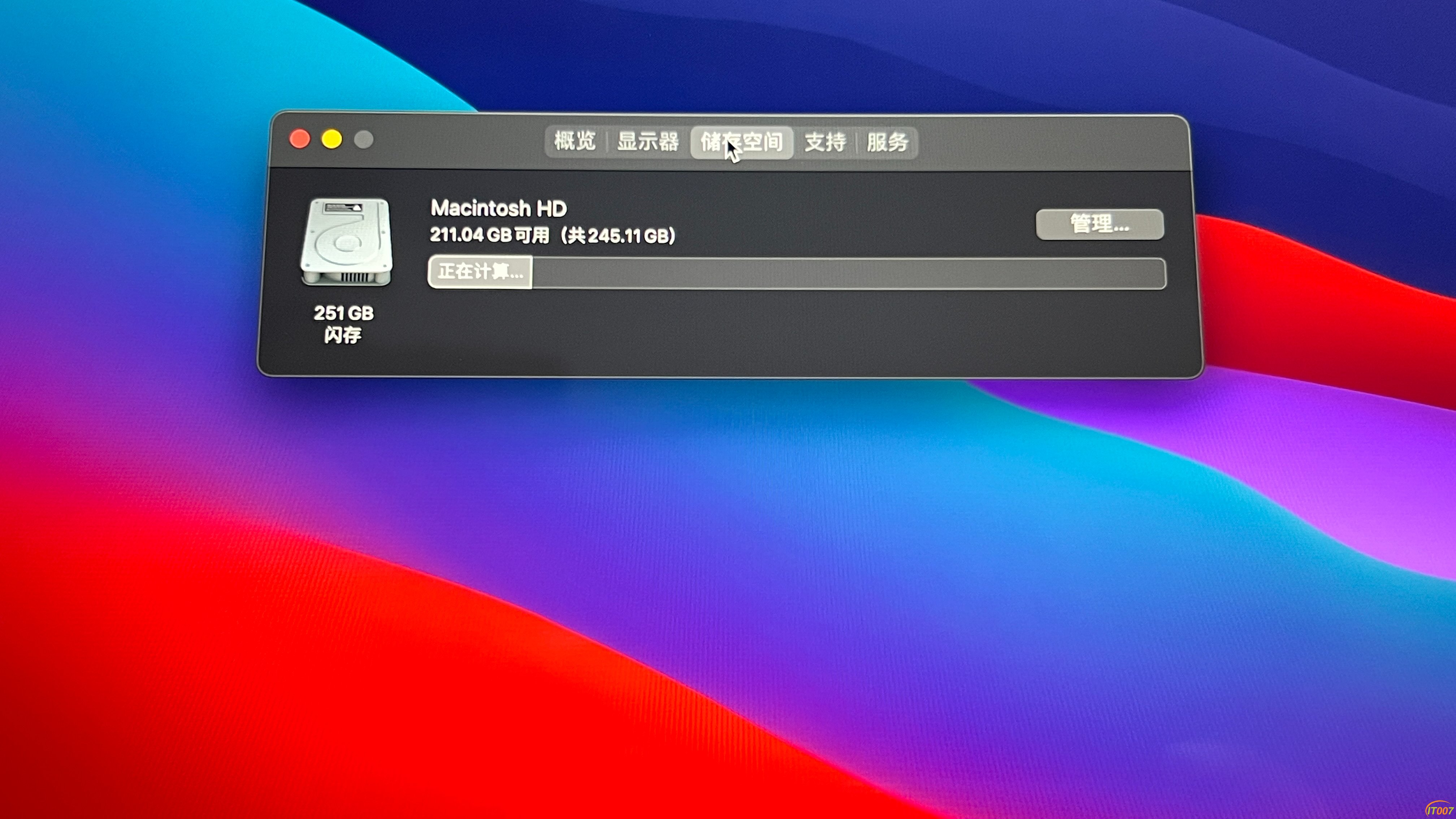Viewport: 1456px width, 819px height.
Task: Open the 显示器 tab
Action: [x=648, y=141]
